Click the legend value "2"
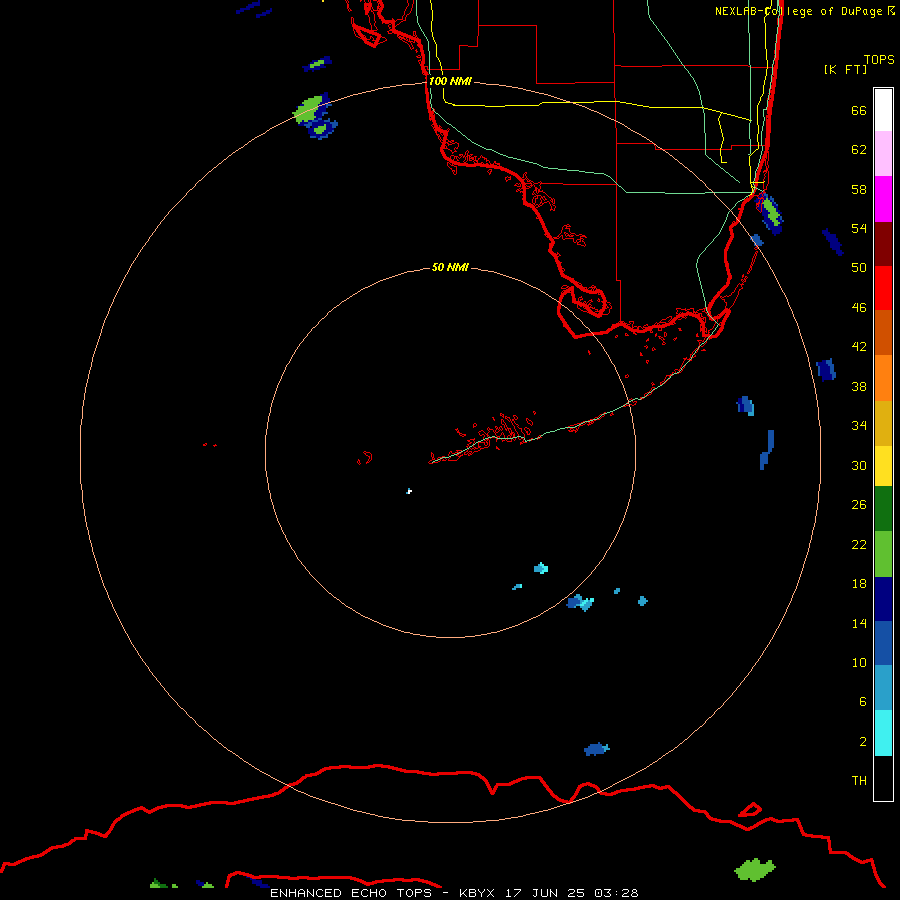The height and width of the screenshot is (900, 900). coord(862,742)
